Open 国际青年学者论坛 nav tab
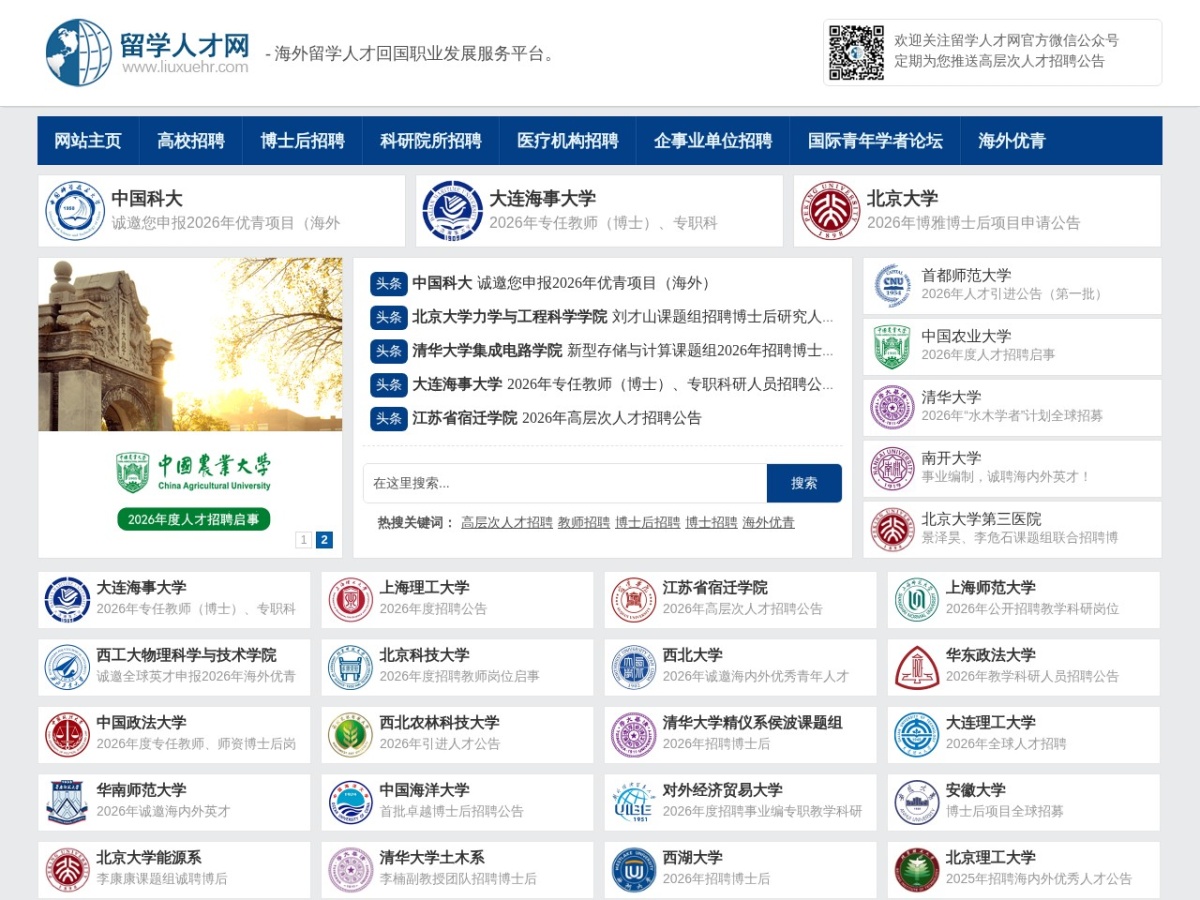 [x=875, y=140]
